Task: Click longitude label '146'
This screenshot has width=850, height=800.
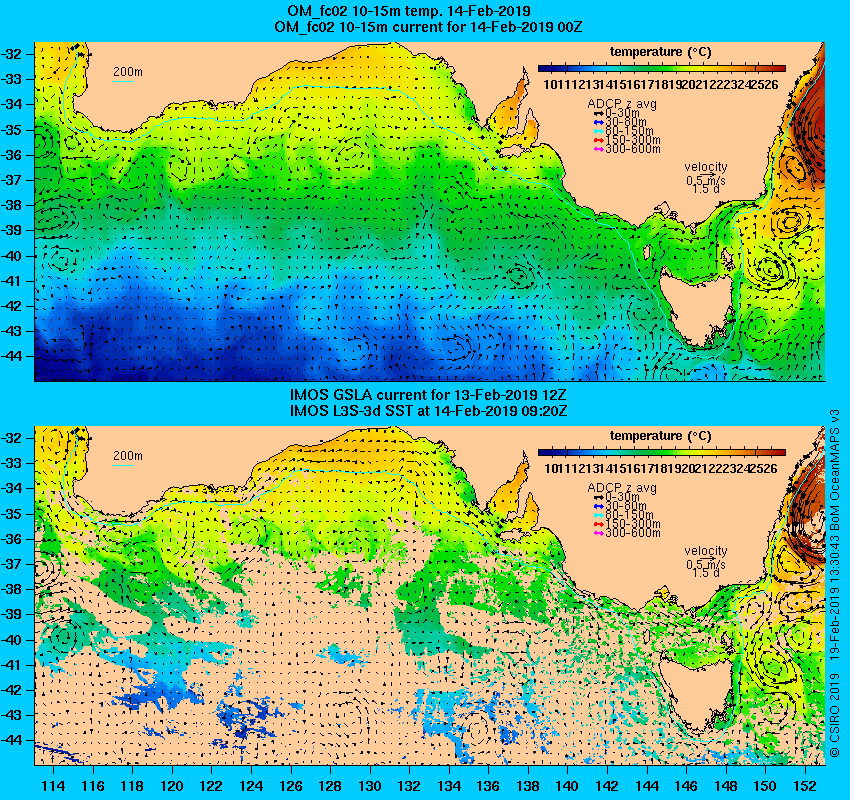Action: (x=686, y=785)
